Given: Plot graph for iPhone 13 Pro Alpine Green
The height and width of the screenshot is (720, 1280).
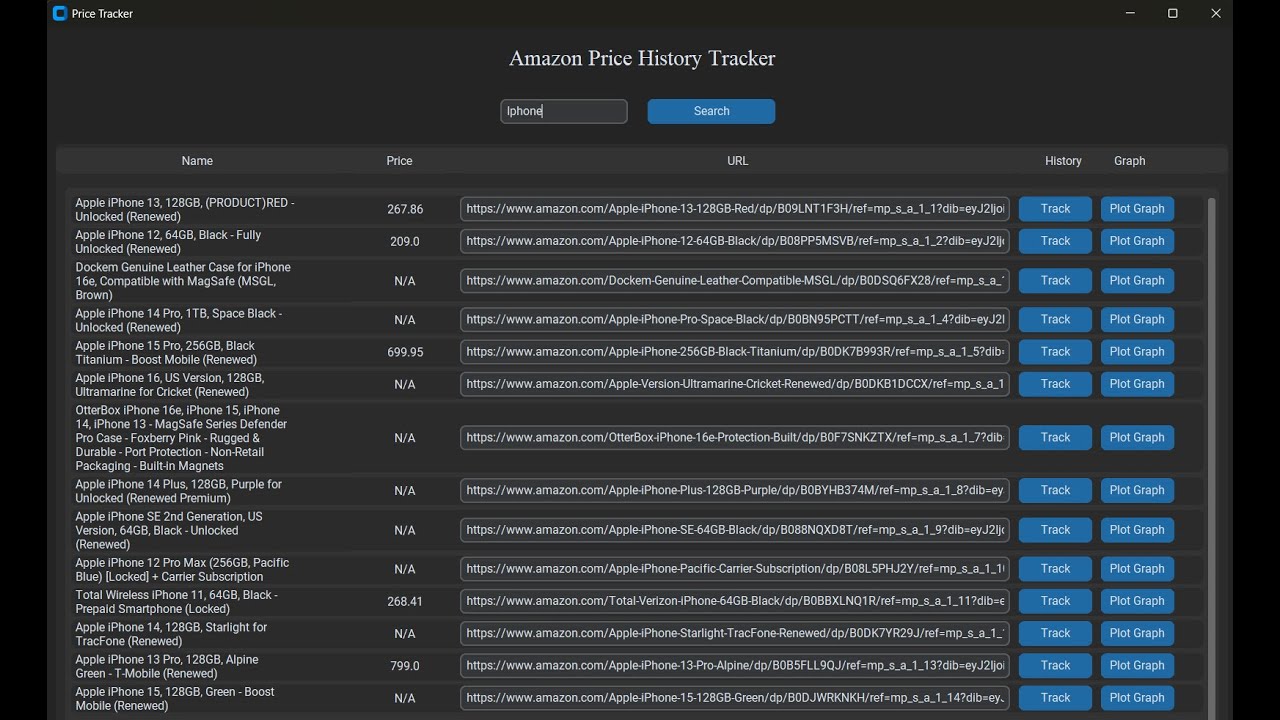Looking at the screenshot, I should coord(1137,666).
